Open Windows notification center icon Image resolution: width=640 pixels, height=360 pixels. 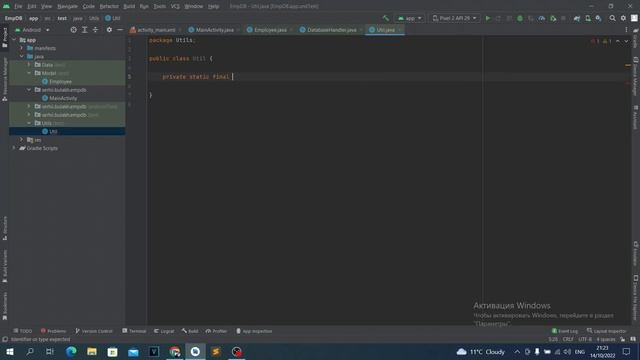click(627, 351)
